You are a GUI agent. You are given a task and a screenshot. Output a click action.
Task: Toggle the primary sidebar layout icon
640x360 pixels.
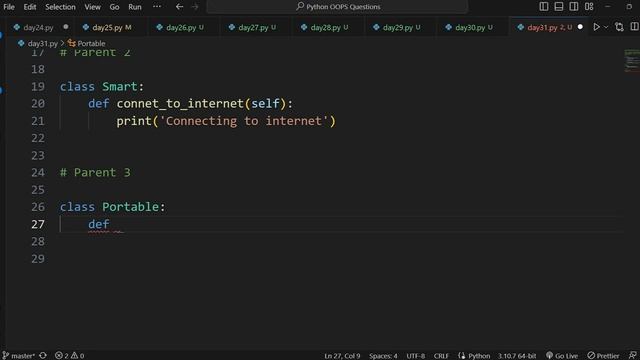coord(544,7)
